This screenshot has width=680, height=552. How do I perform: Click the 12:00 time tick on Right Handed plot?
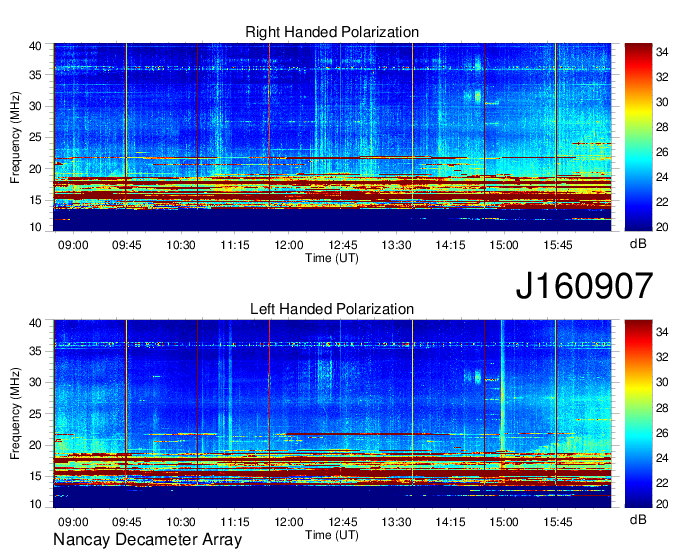point(289,245)
